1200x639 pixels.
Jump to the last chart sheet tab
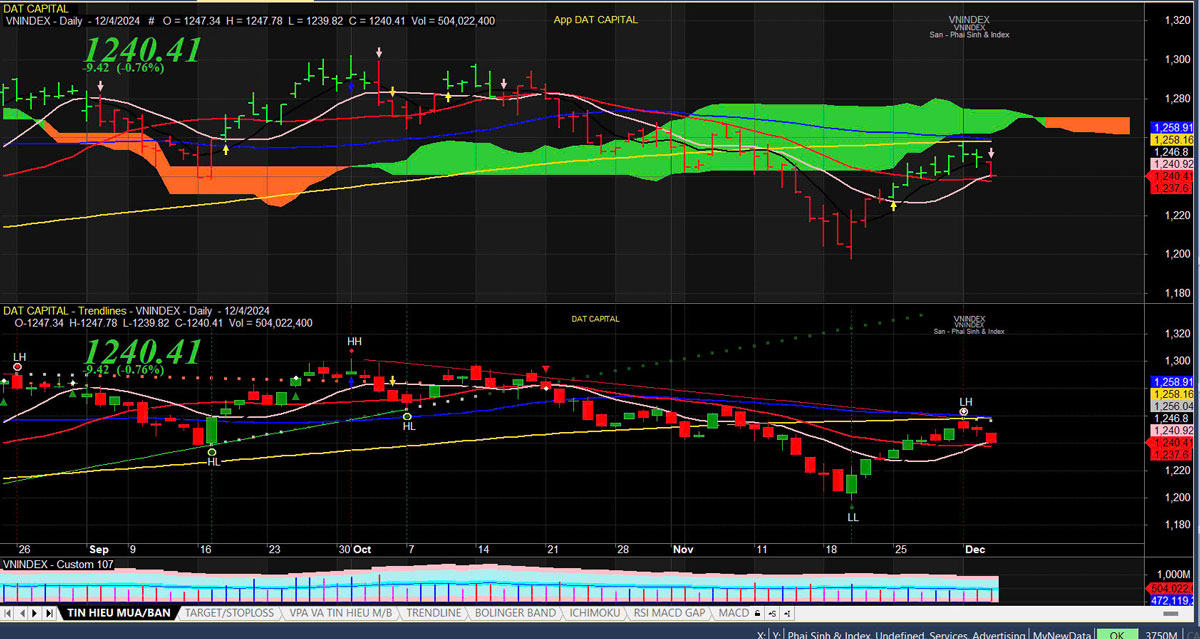[48, 612]
